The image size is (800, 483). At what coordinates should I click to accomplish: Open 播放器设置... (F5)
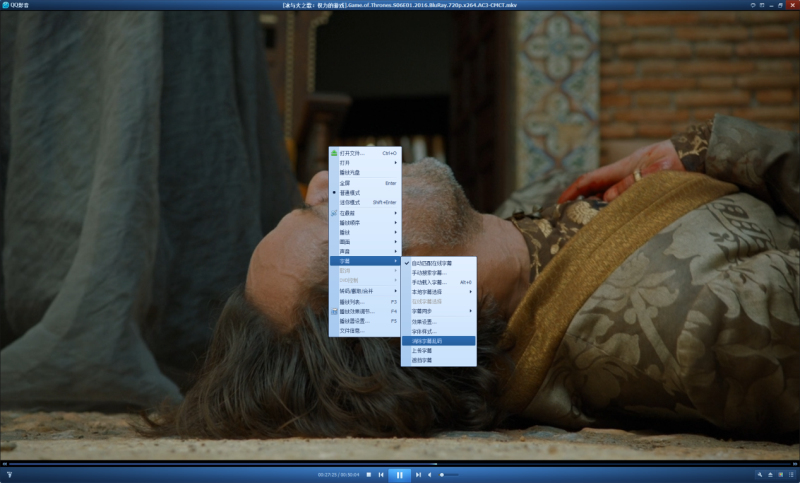[x=365, y=321]
